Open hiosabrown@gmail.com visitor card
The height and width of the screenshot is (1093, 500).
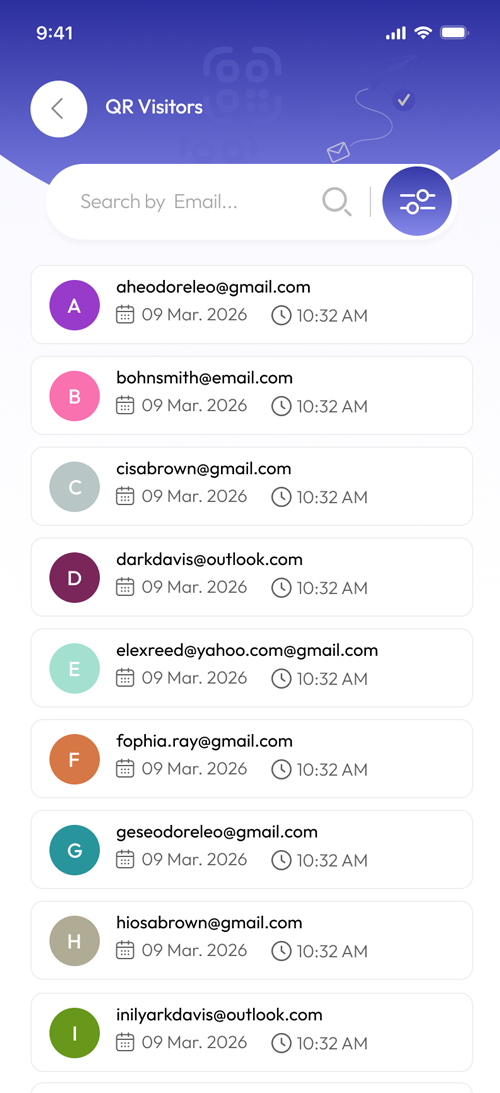pyautogui.click(x=252, y=940)
